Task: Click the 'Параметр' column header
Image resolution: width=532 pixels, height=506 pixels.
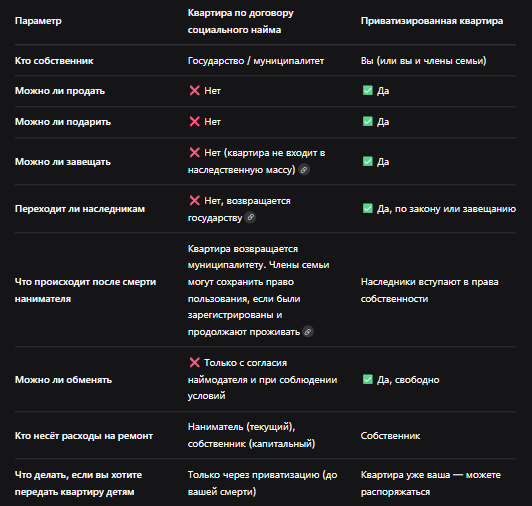Action: [x=38, y=21]
